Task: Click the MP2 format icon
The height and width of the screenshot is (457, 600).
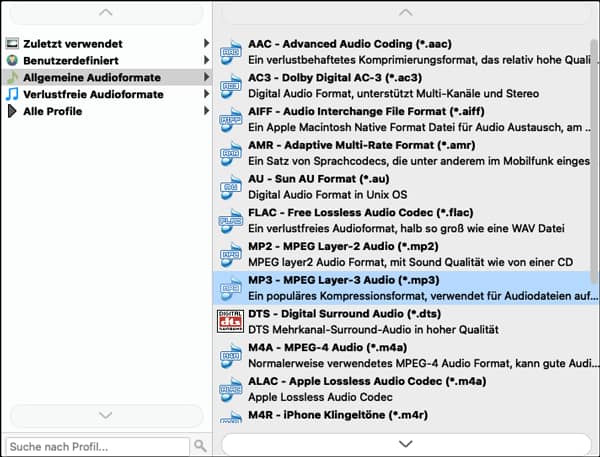Action: click(230, 254)
